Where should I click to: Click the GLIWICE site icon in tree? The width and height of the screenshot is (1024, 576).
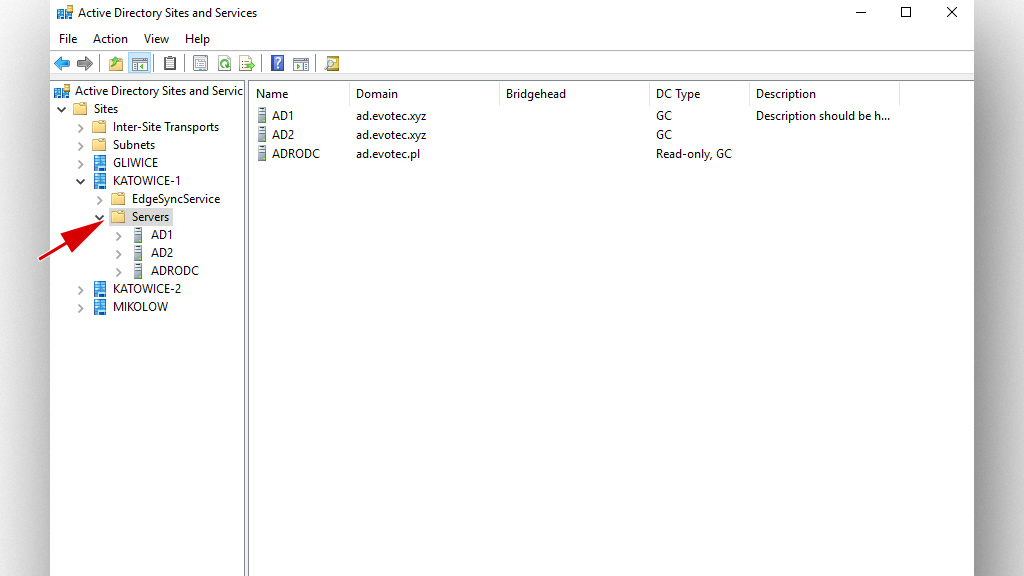[x=100, y=163]
